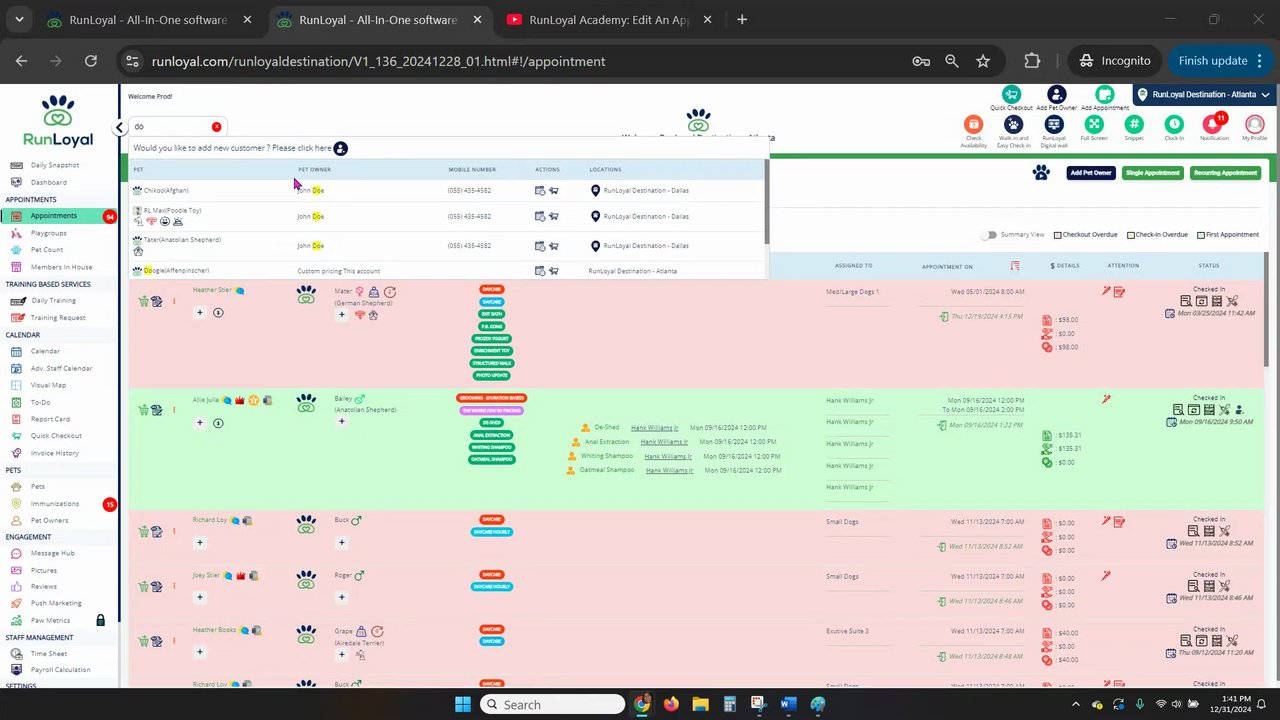The height and width of the screenshot is (720, 1280).
Task: Click appointment action icon for Chikoo row
Action: pyautogui.click(x=540, y=190)
